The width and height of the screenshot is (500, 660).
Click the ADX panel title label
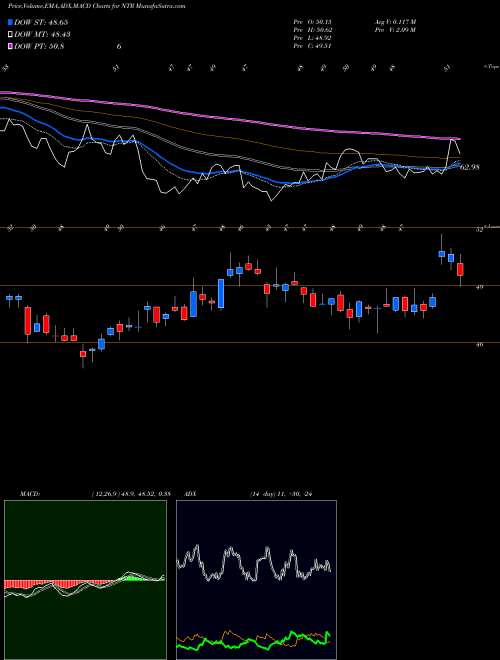190,494
